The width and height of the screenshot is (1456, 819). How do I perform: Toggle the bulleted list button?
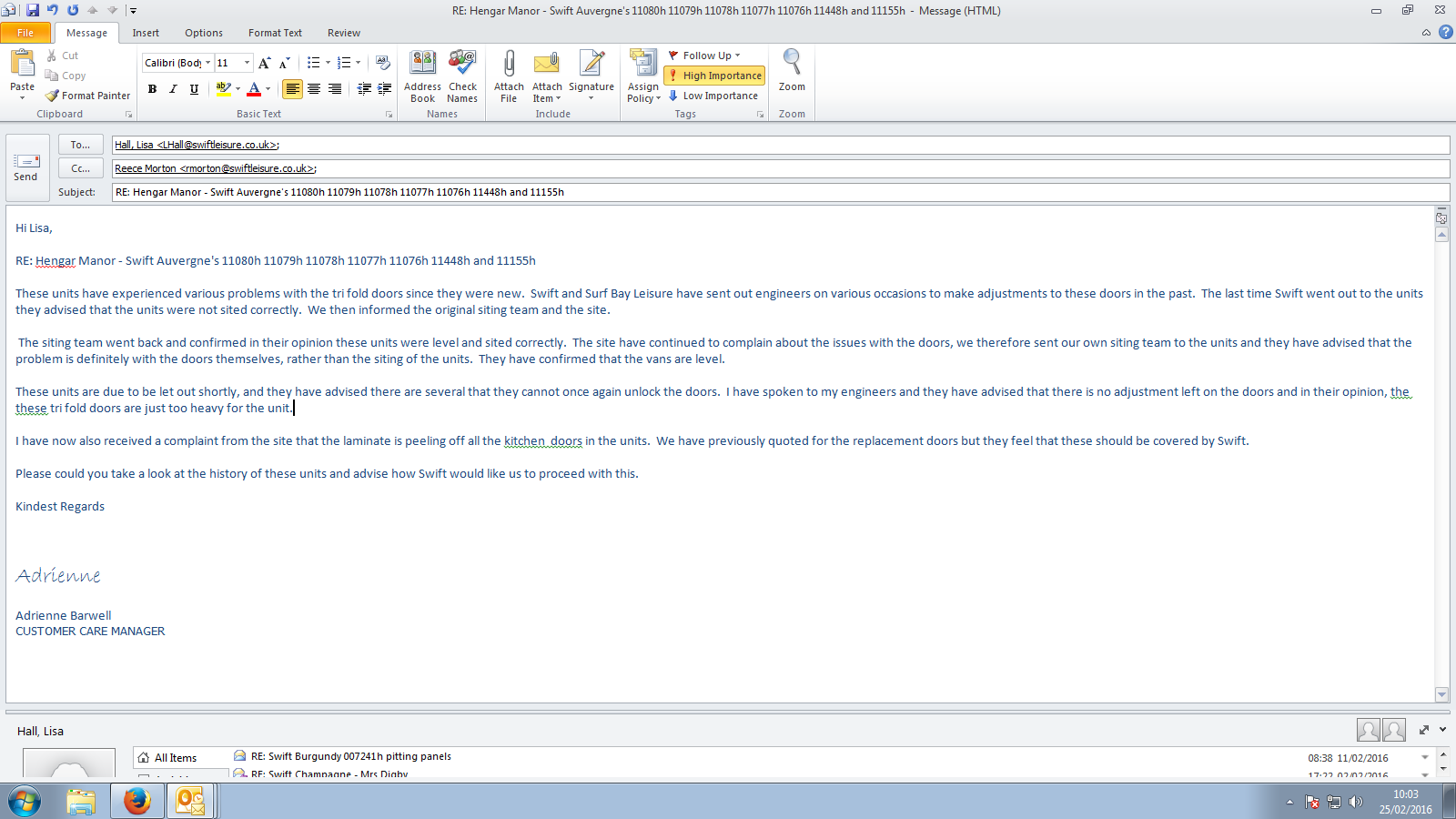pos(313,63)
